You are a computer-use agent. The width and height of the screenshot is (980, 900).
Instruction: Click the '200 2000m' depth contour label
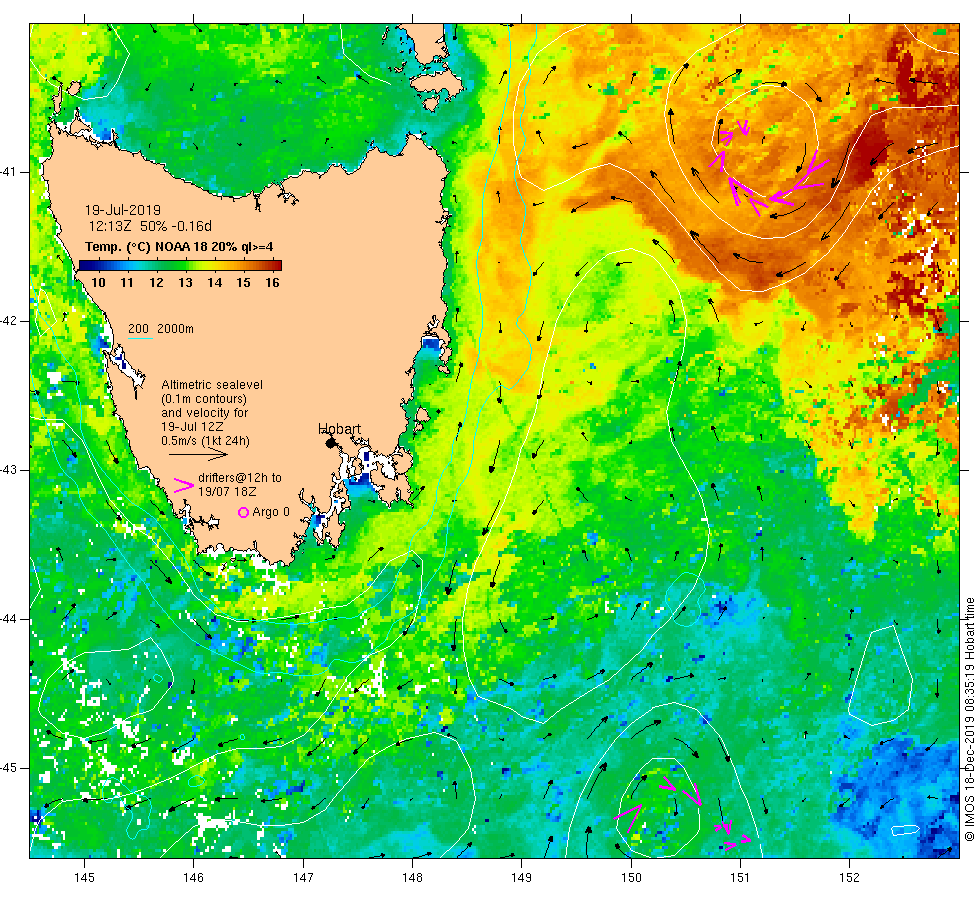pos(161,329)
